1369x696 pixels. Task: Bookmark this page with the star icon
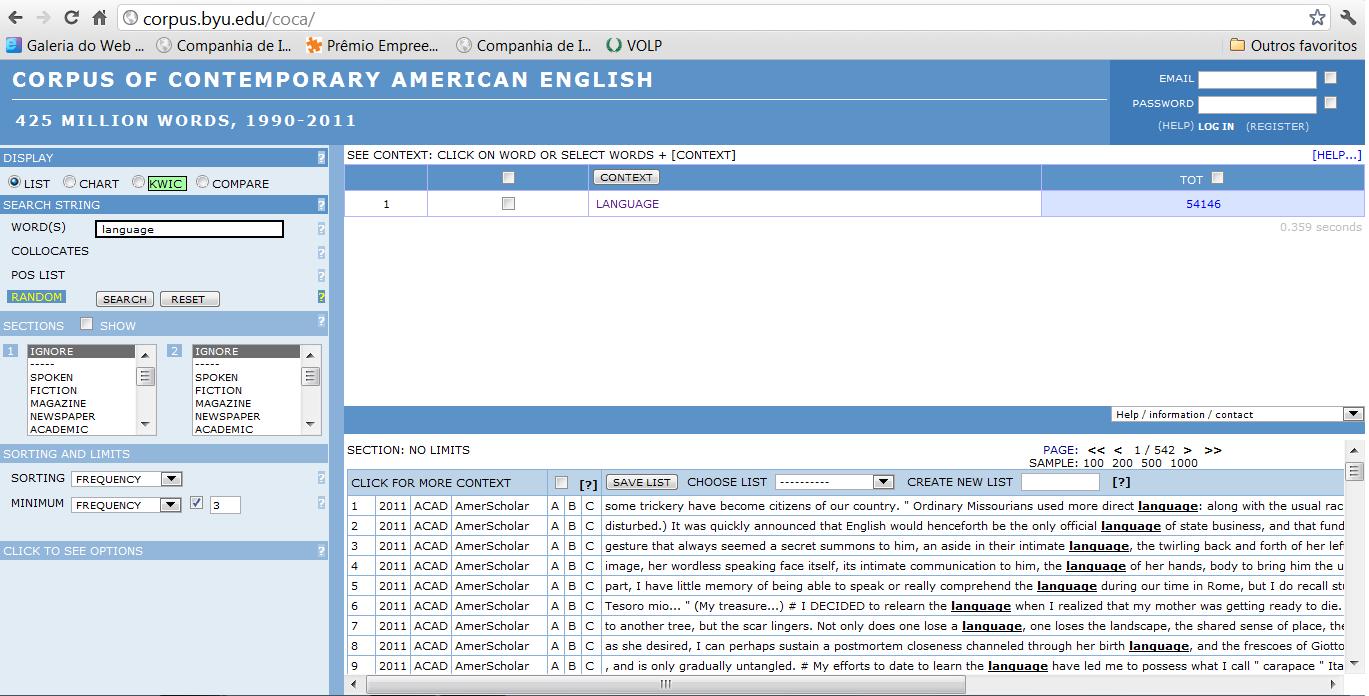(x=1317, y=18)
